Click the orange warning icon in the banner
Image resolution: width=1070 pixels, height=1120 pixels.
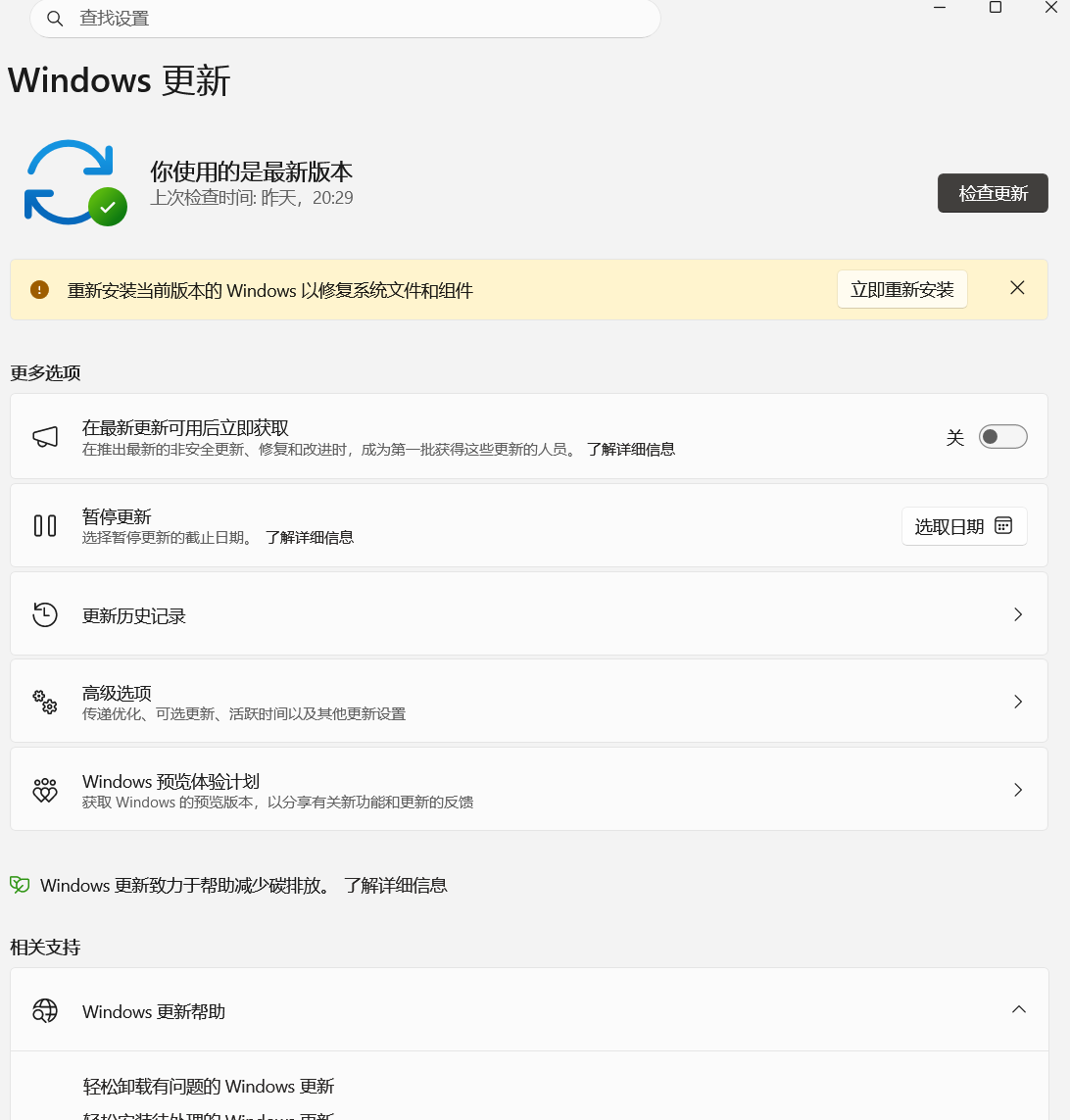pos(39,289)
